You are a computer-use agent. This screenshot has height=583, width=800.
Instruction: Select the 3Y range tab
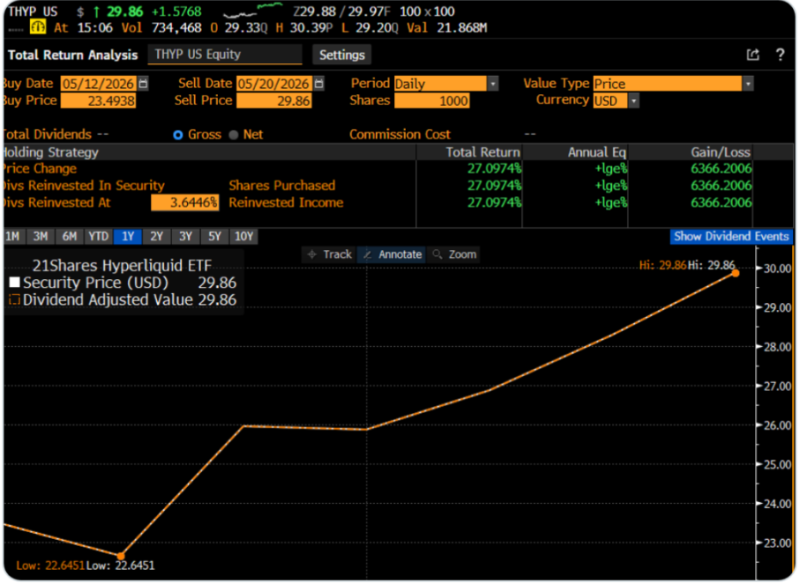pos(186,236)
